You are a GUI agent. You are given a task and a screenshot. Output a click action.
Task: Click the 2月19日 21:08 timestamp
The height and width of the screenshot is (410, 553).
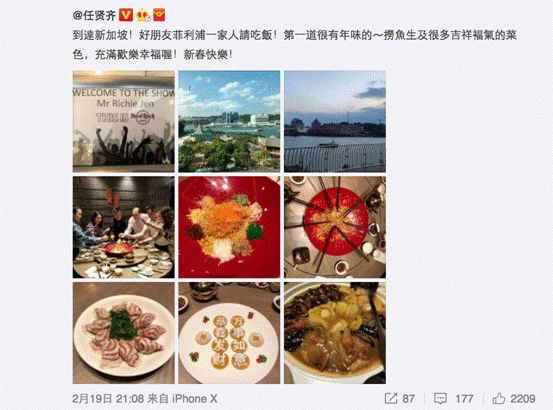(108, 399)
